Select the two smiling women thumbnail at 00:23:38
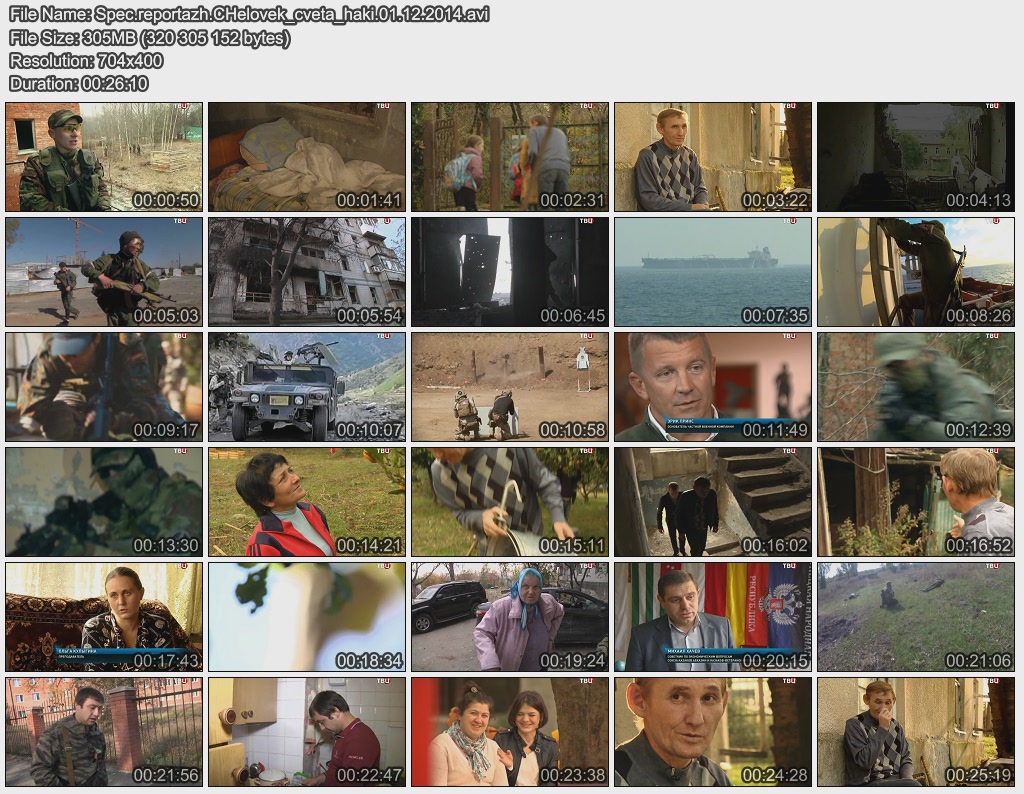The height and width of the screenshot is (794, 1024). click(x=510, y=732)
